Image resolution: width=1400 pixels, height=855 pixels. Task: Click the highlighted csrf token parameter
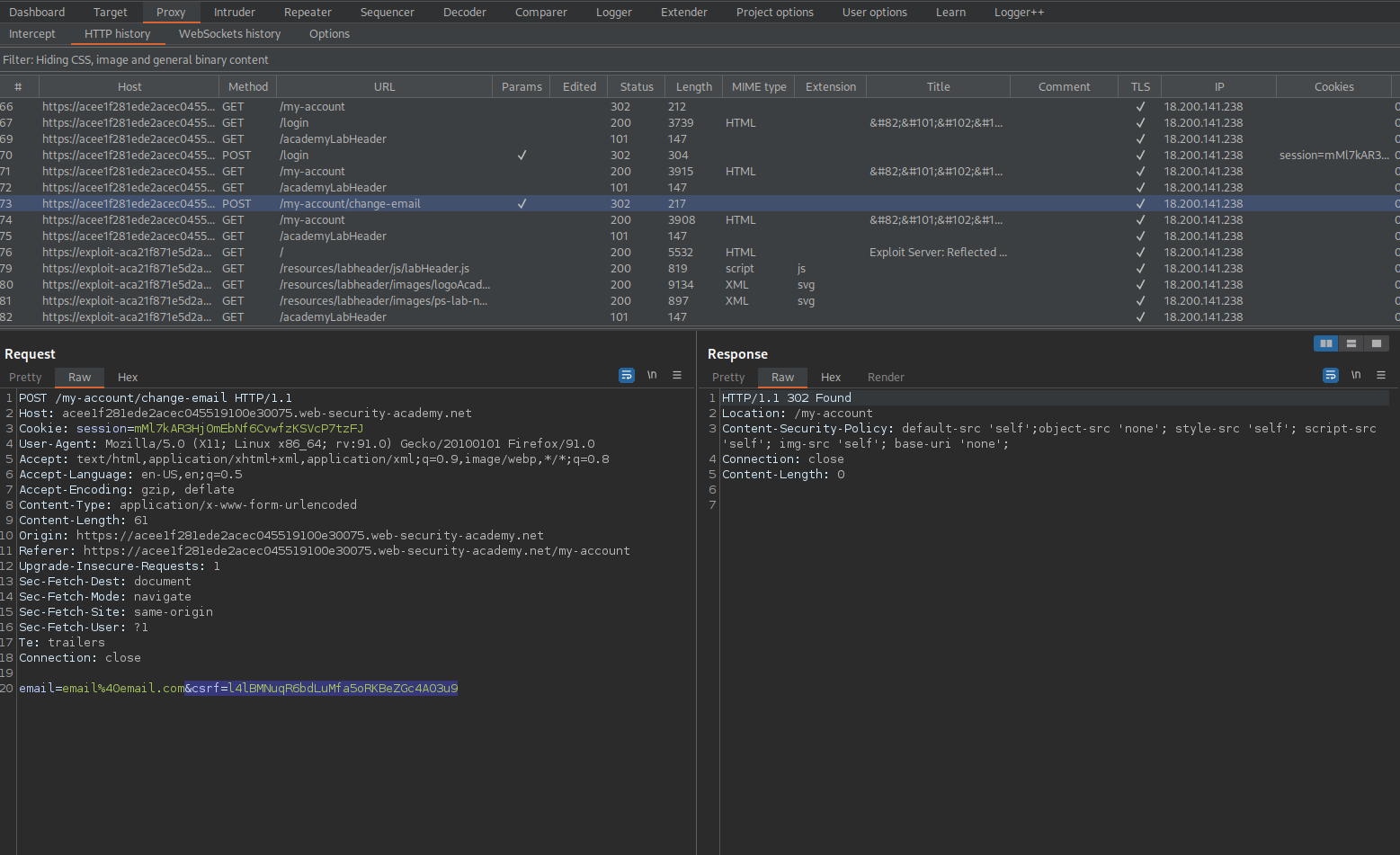point(322,689)
